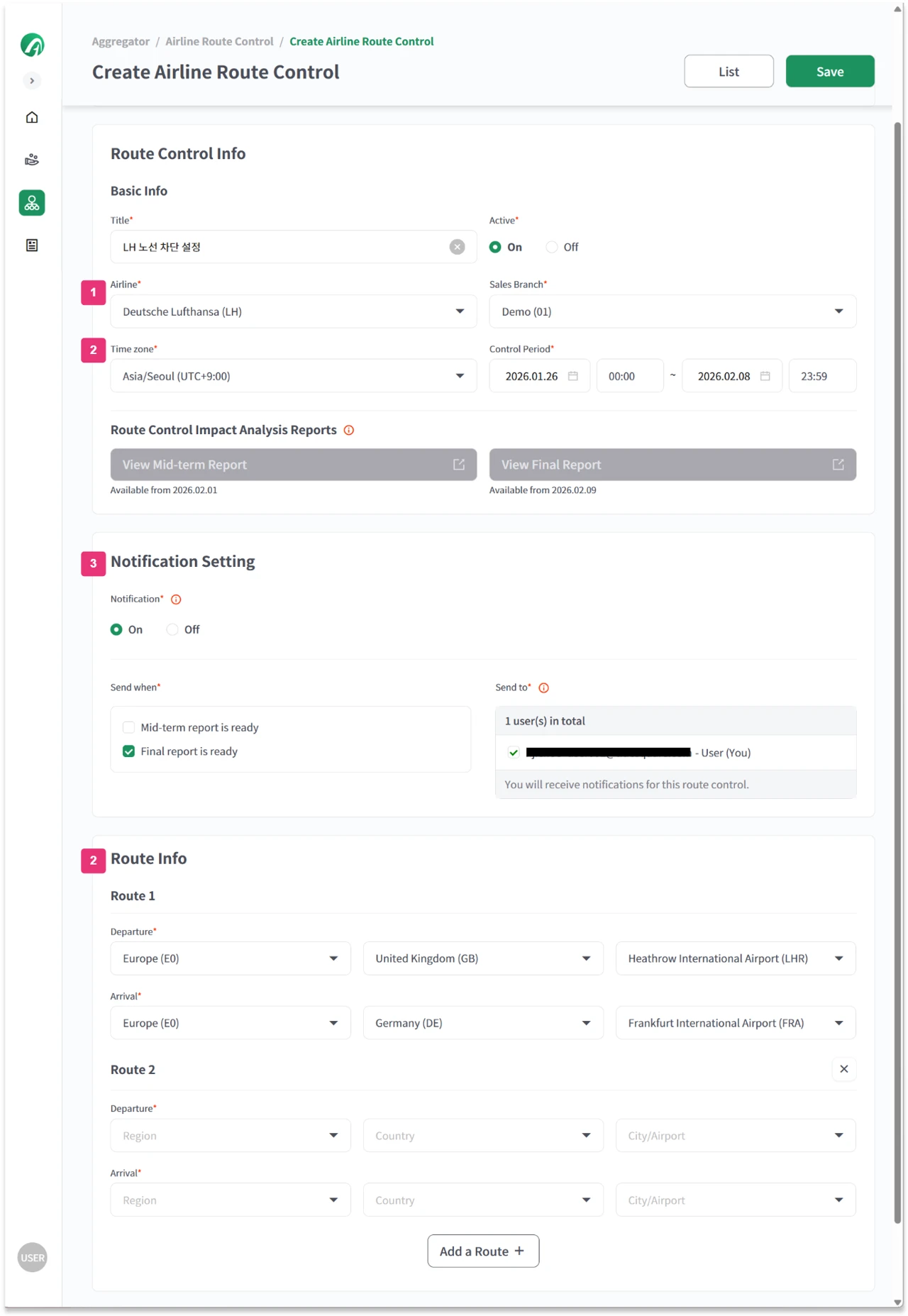Viewport: 908px width, 1316px height.
Task: Click the USER avatar at bottom of sidebar
Action: point(32,1257)
